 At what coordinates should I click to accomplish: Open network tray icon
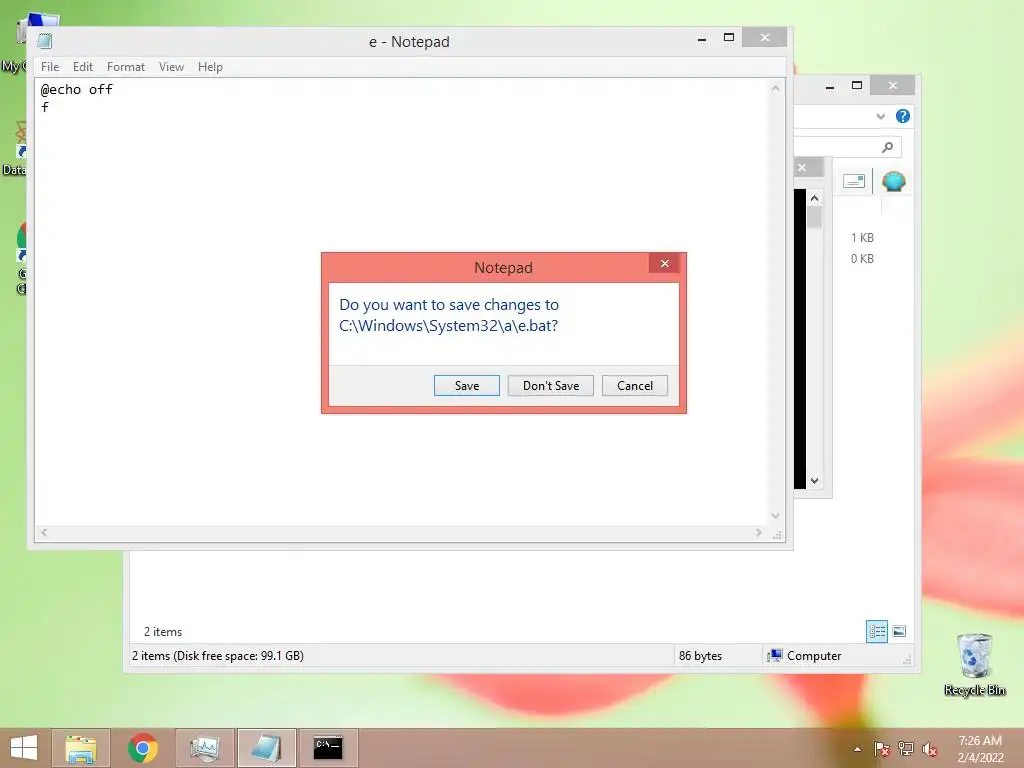(x=906, y=749)
